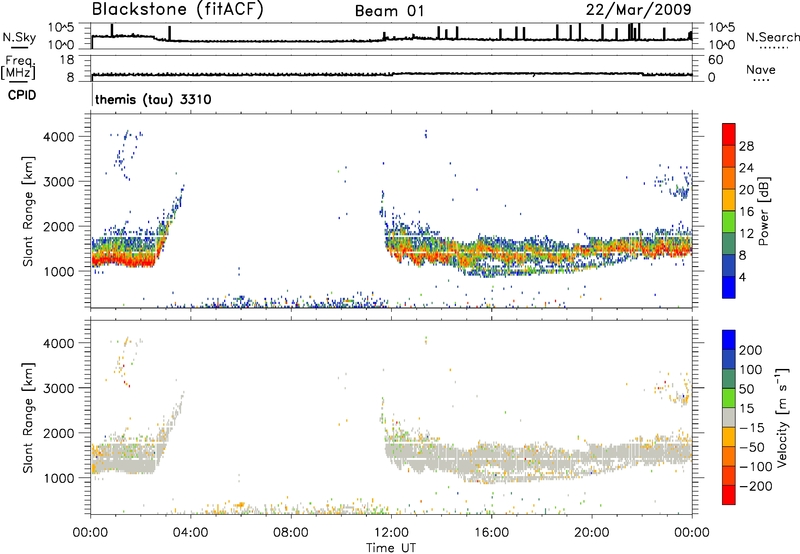Click the 'Velocity [m s-1]' color bar label
Viewport: 800px width, 554px height.
[x=782, y=417]
